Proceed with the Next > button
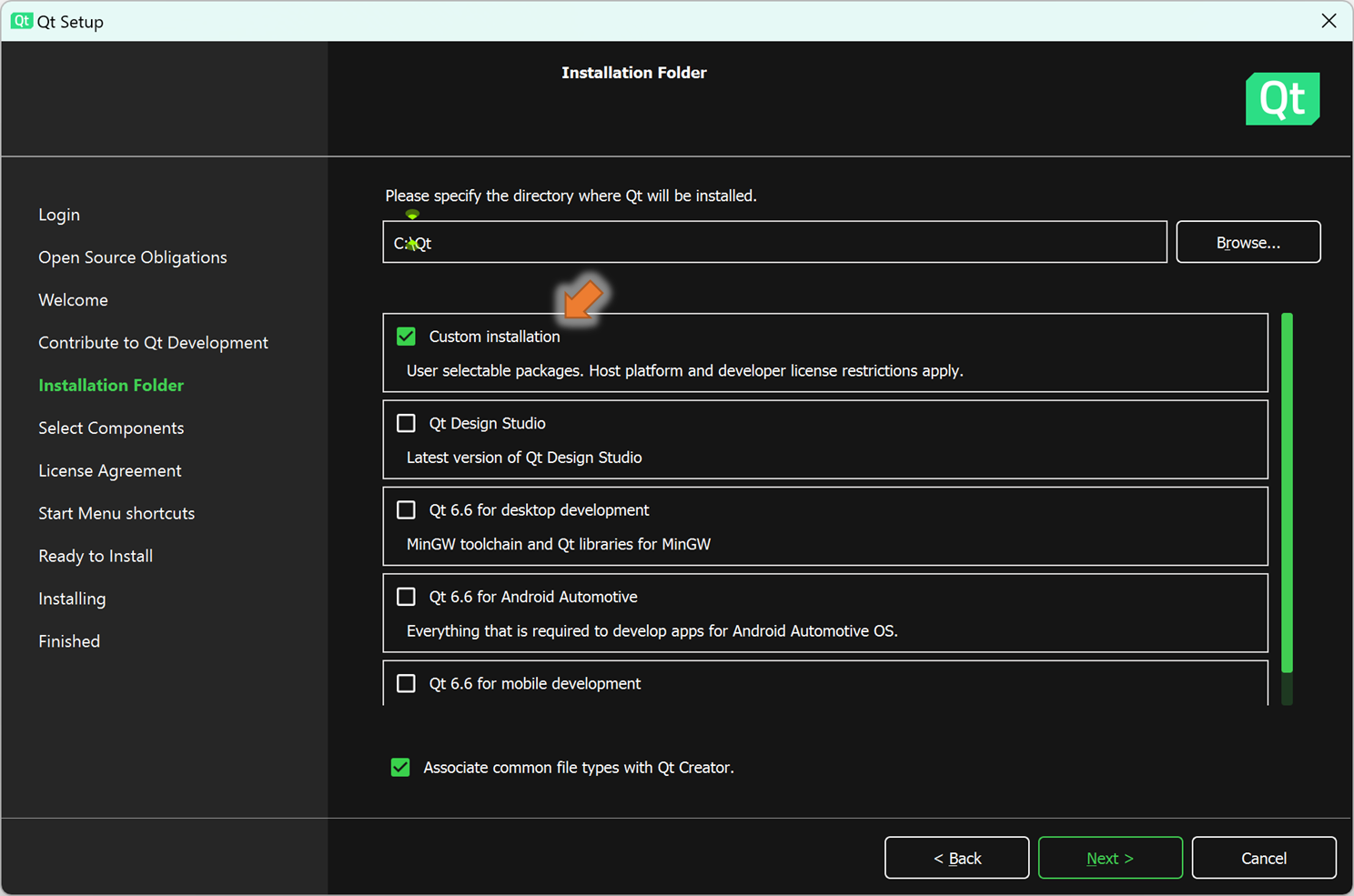Screen dimensions: 1354x896 [x=1110, y=858]
